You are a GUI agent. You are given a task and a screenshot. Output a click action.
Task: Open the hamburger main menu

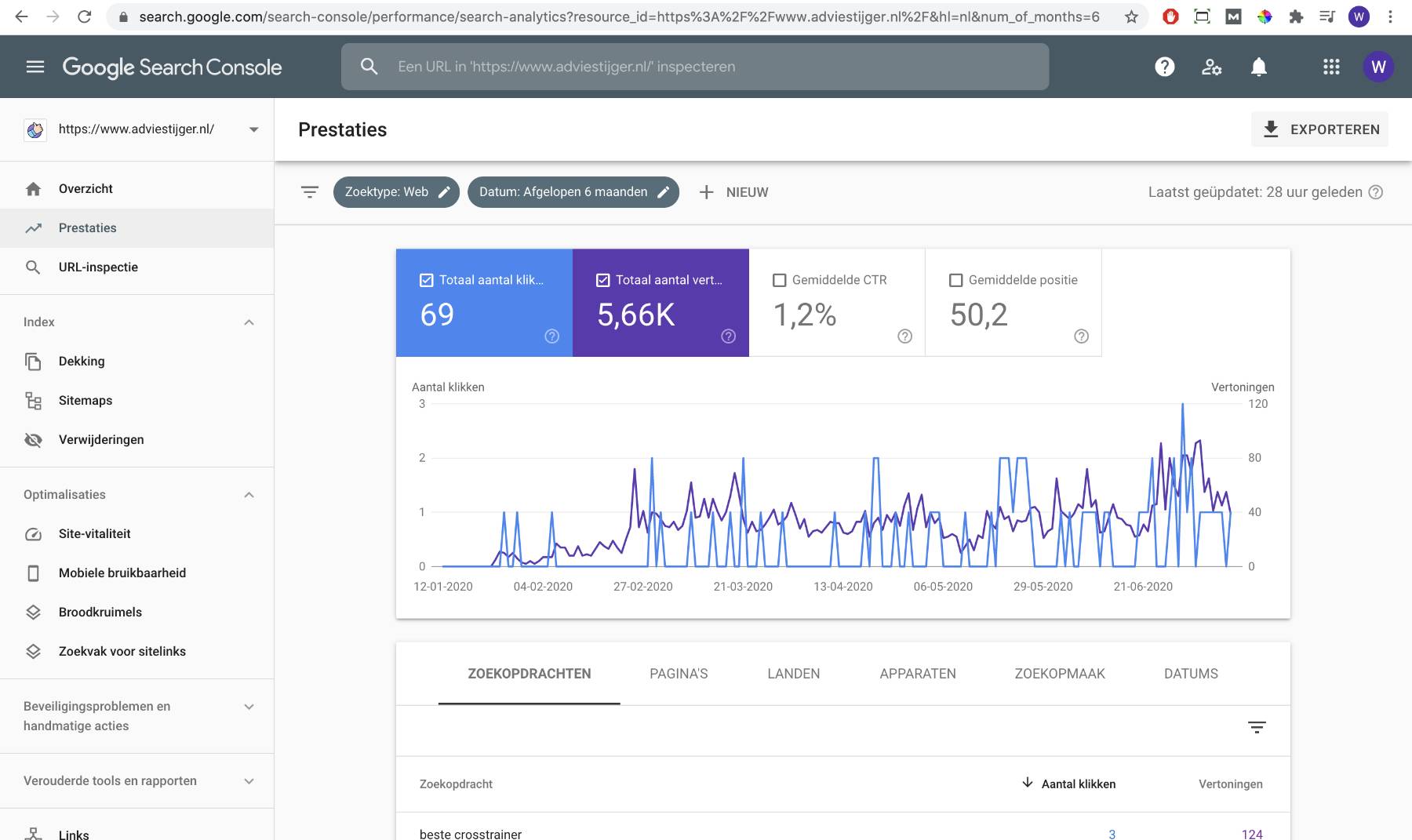35,67
